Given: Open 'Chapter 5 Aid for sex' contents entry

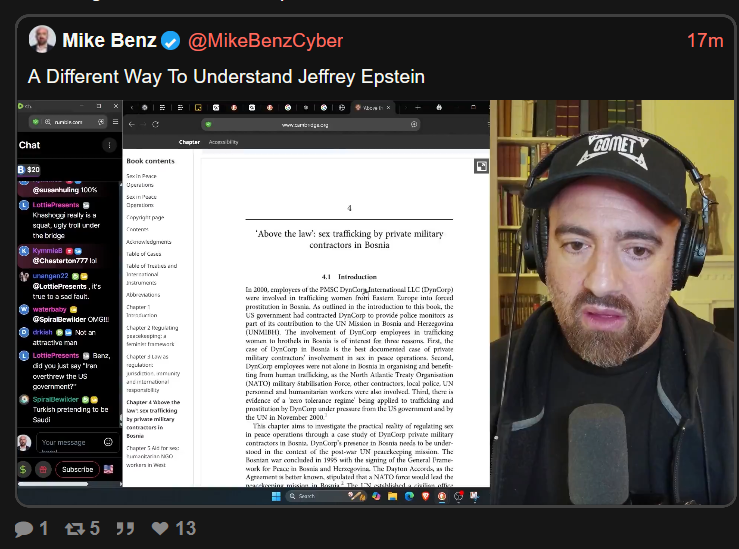Looking at the screenshot, I should [153, 456].
